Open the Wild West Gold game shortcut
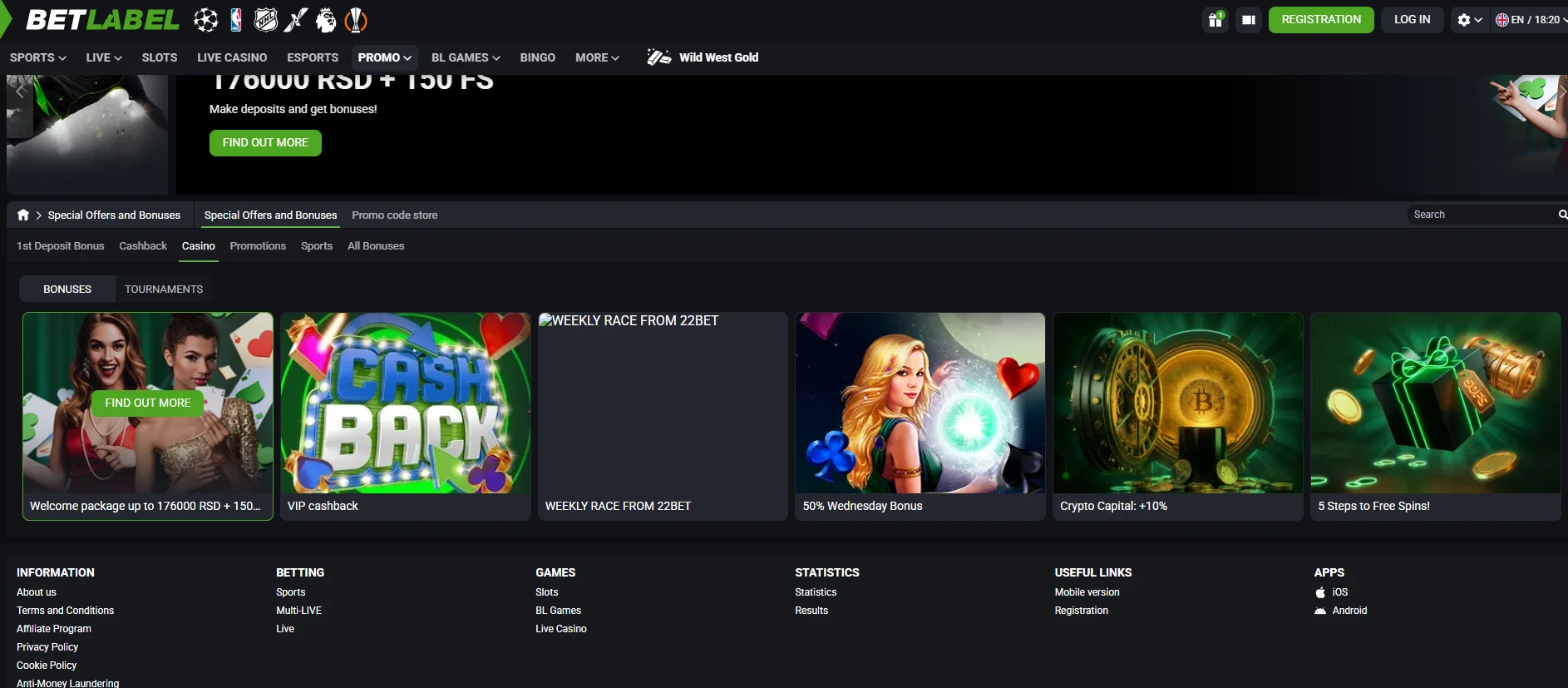Screen dimensions: 1568x688 click(x=703, y=57)
